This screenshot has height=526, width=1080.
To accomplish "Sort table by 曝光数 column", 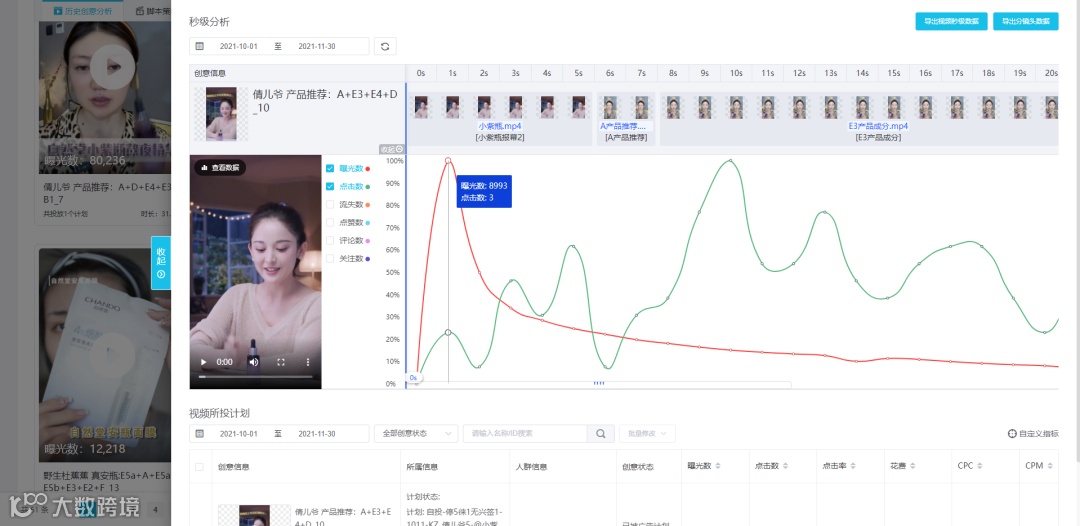I will [x=718, y=466].
